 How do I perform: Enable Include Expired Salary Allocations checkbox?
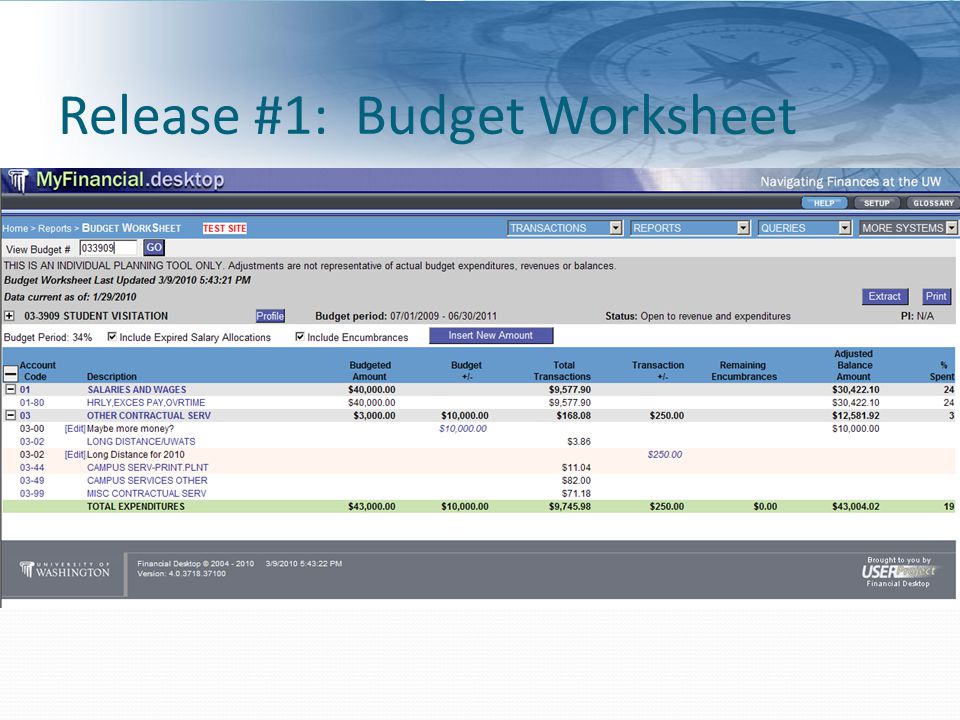pyautogui.click(x=112, y=337)
